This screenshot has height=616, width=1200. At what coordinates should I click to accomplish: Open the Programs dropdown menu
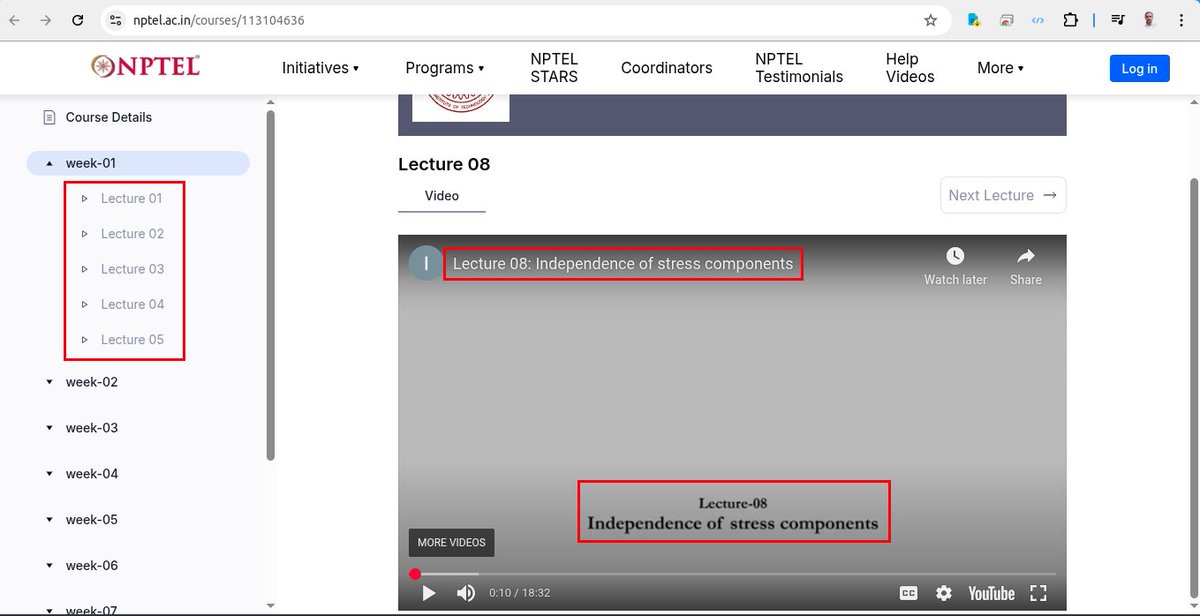[445, 68]
